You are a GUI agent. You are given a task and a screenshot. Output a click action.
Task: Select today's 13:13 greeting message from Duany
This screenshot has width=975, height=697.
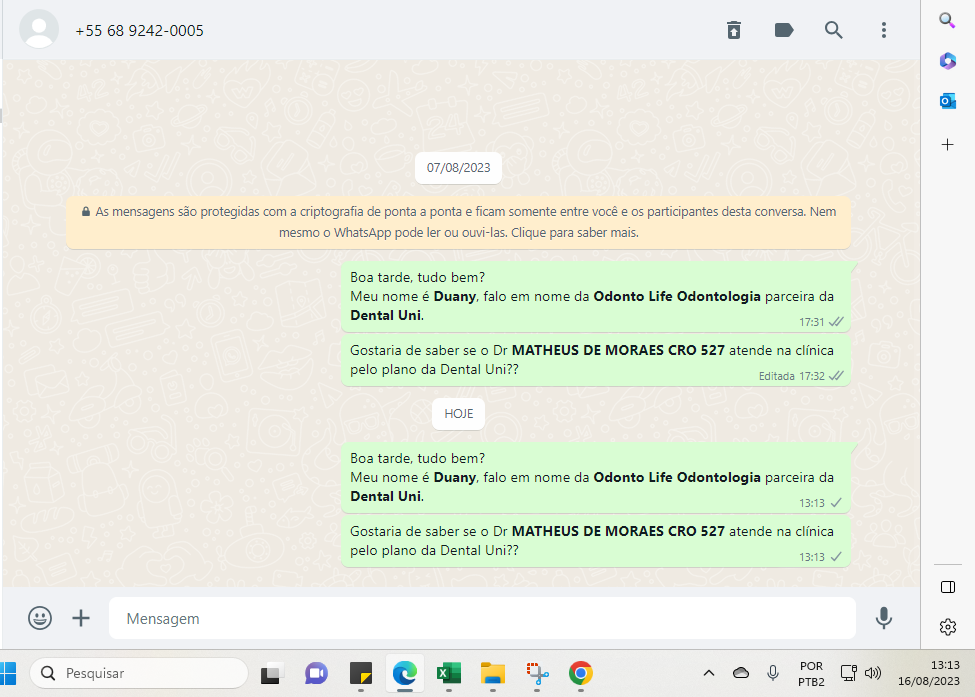click(x=596, y=478)
